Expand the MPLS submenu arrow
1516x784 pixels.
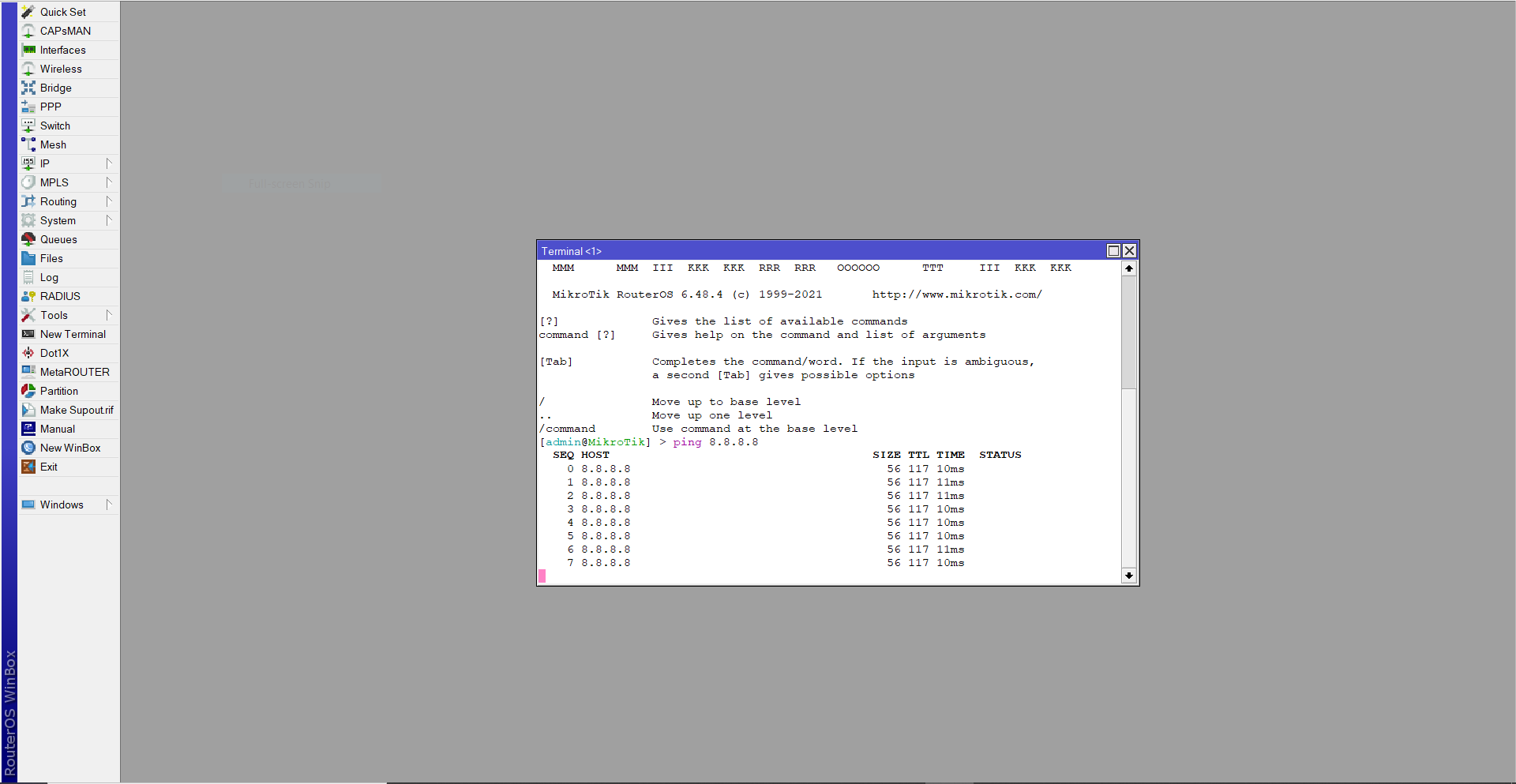(x=109, y=182)
